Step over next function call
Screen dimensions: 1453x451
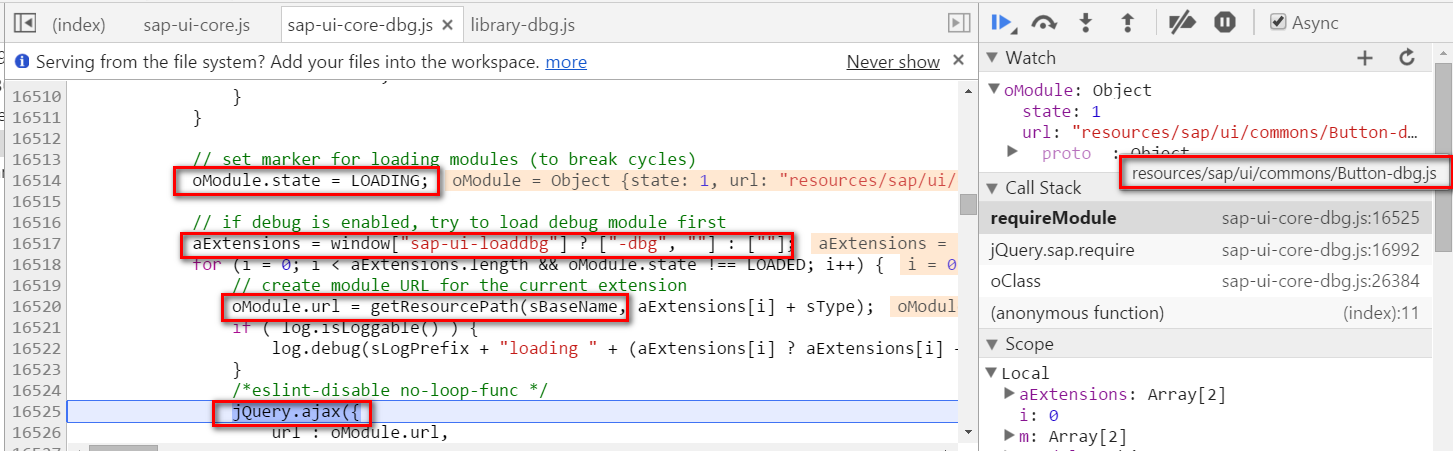coord(1045,22)
